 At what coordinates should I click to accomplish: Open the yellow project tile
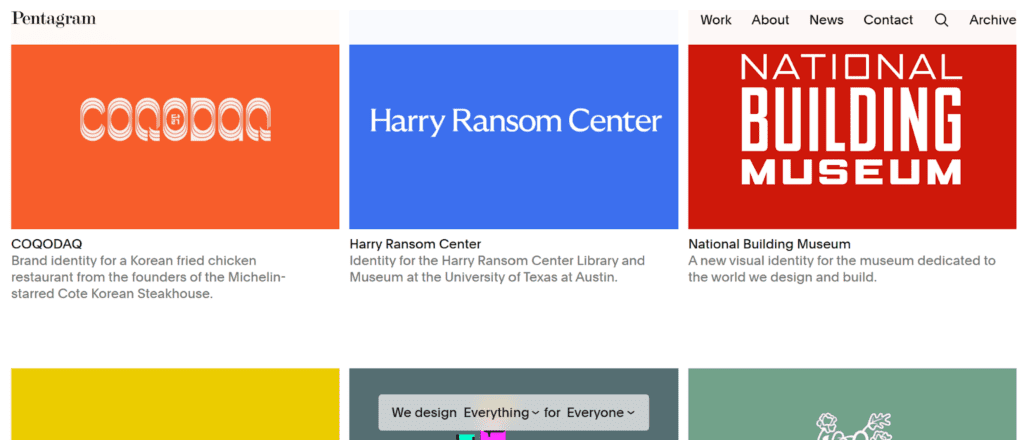175,404
